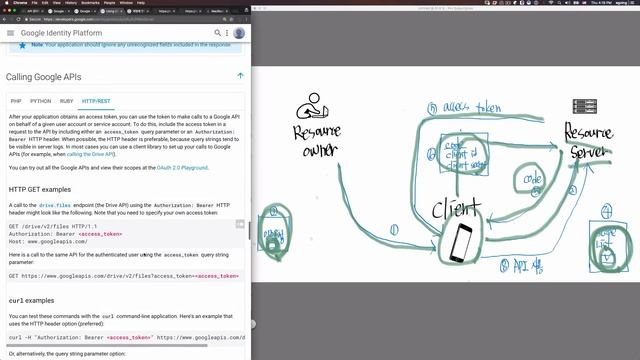This screenshot has height=360, width=640.
Task: Click the Chrome back arrow
Action: [4, 19]
